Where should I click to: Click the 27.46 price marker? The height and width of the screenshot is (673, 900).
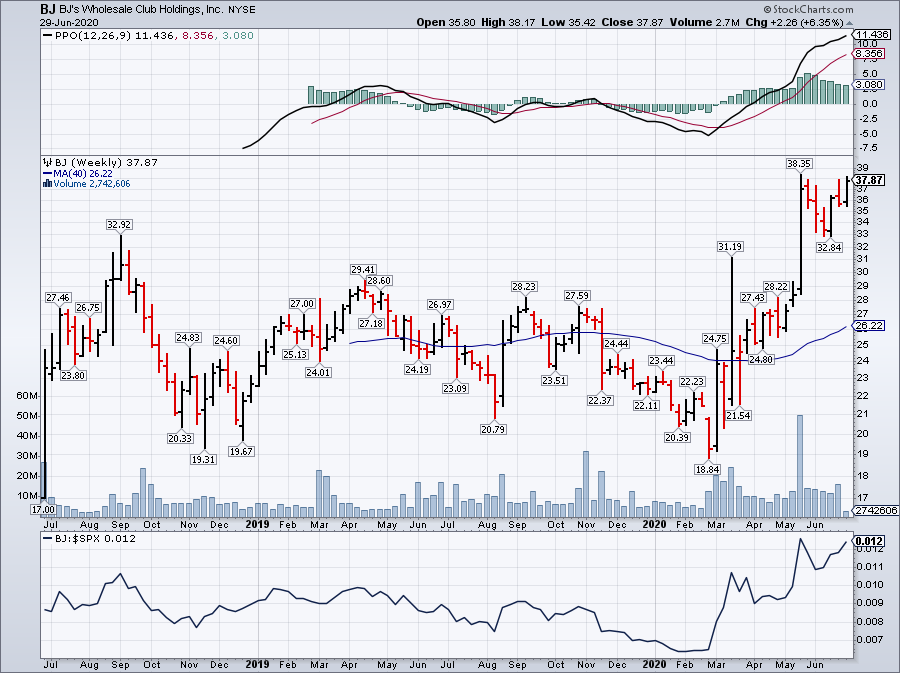pos(58,297)
